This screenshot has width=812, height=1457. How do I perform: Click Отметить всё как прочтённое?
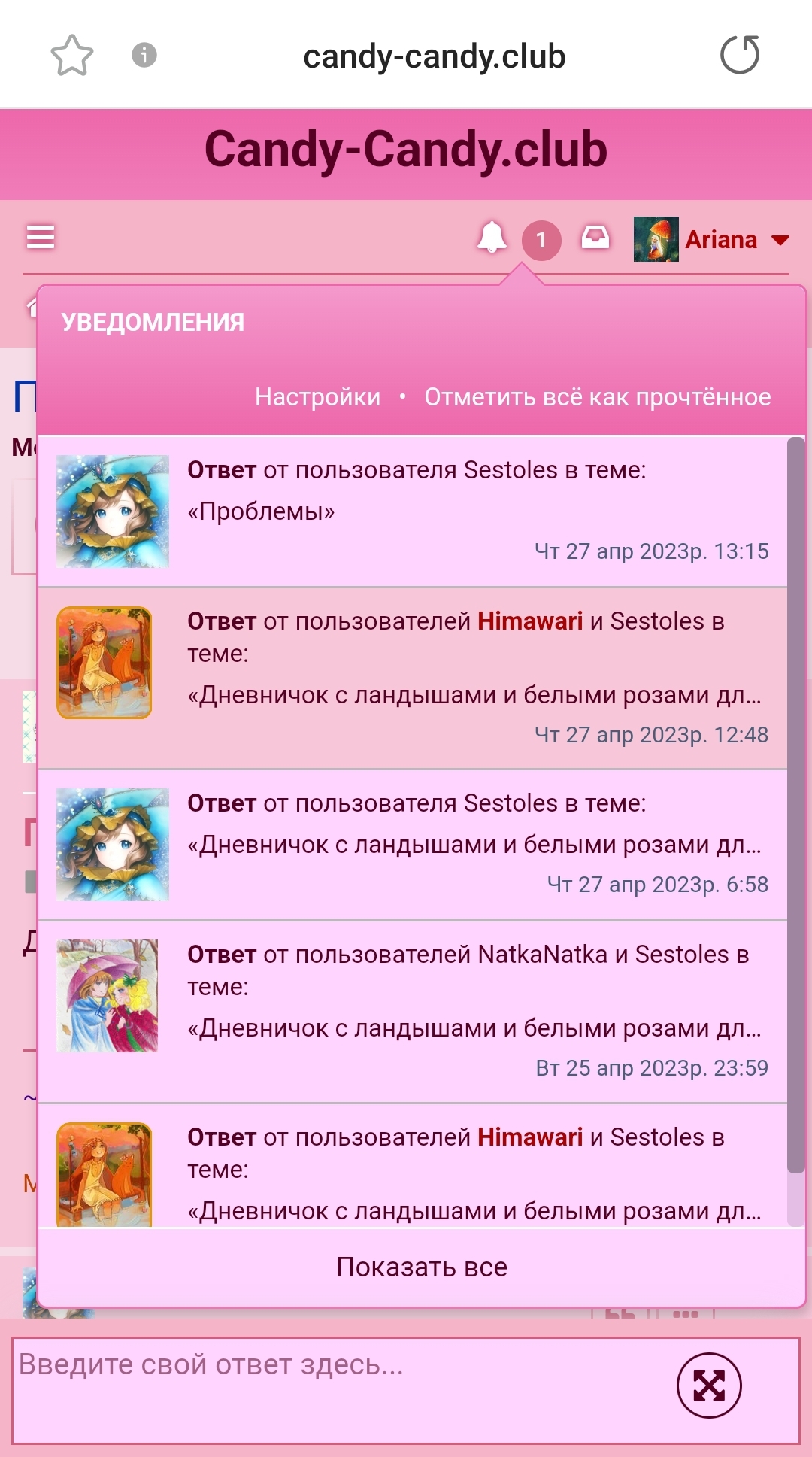pyautogui.click(x=598, y=396)
